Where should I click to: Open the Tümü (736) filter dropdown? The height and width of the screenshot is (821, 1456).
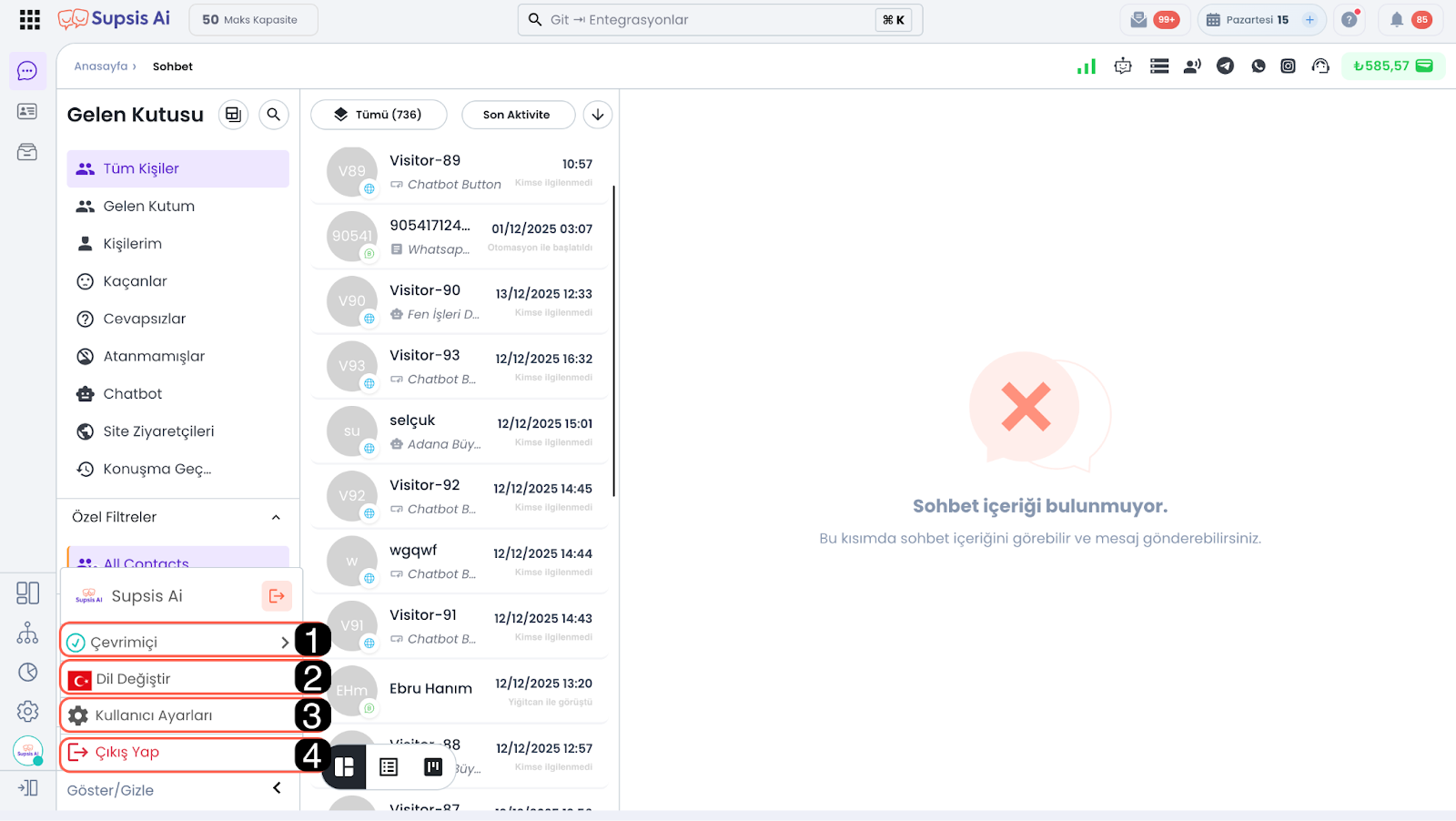[379, 115]
